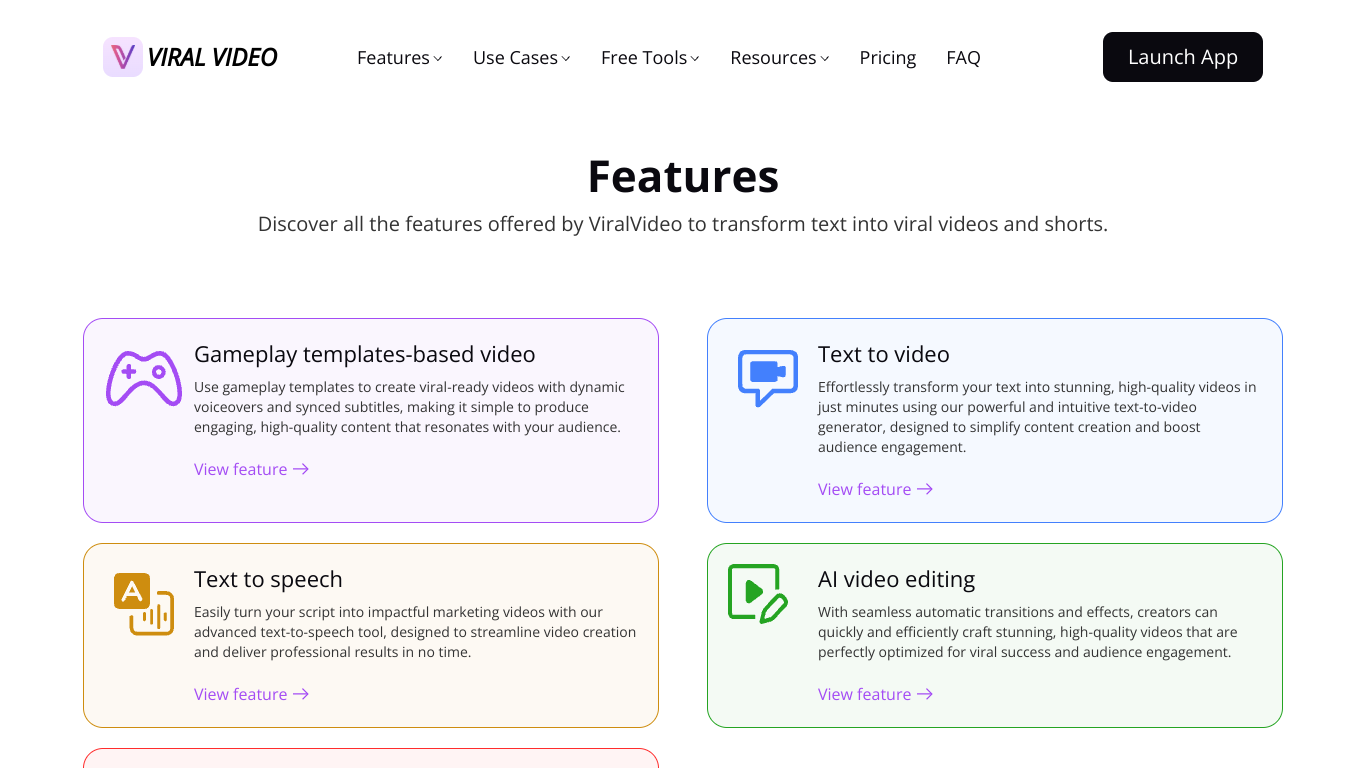Click the Text to speech heading

pyautogui.click(x=268, y=579)
